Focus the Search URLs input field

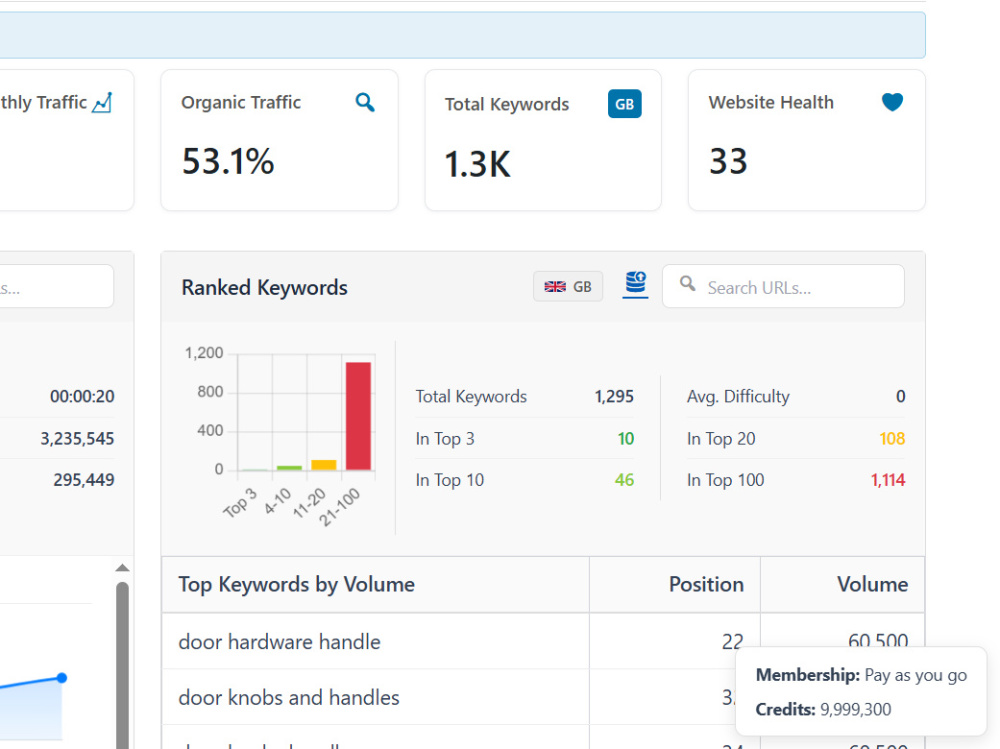783,286
